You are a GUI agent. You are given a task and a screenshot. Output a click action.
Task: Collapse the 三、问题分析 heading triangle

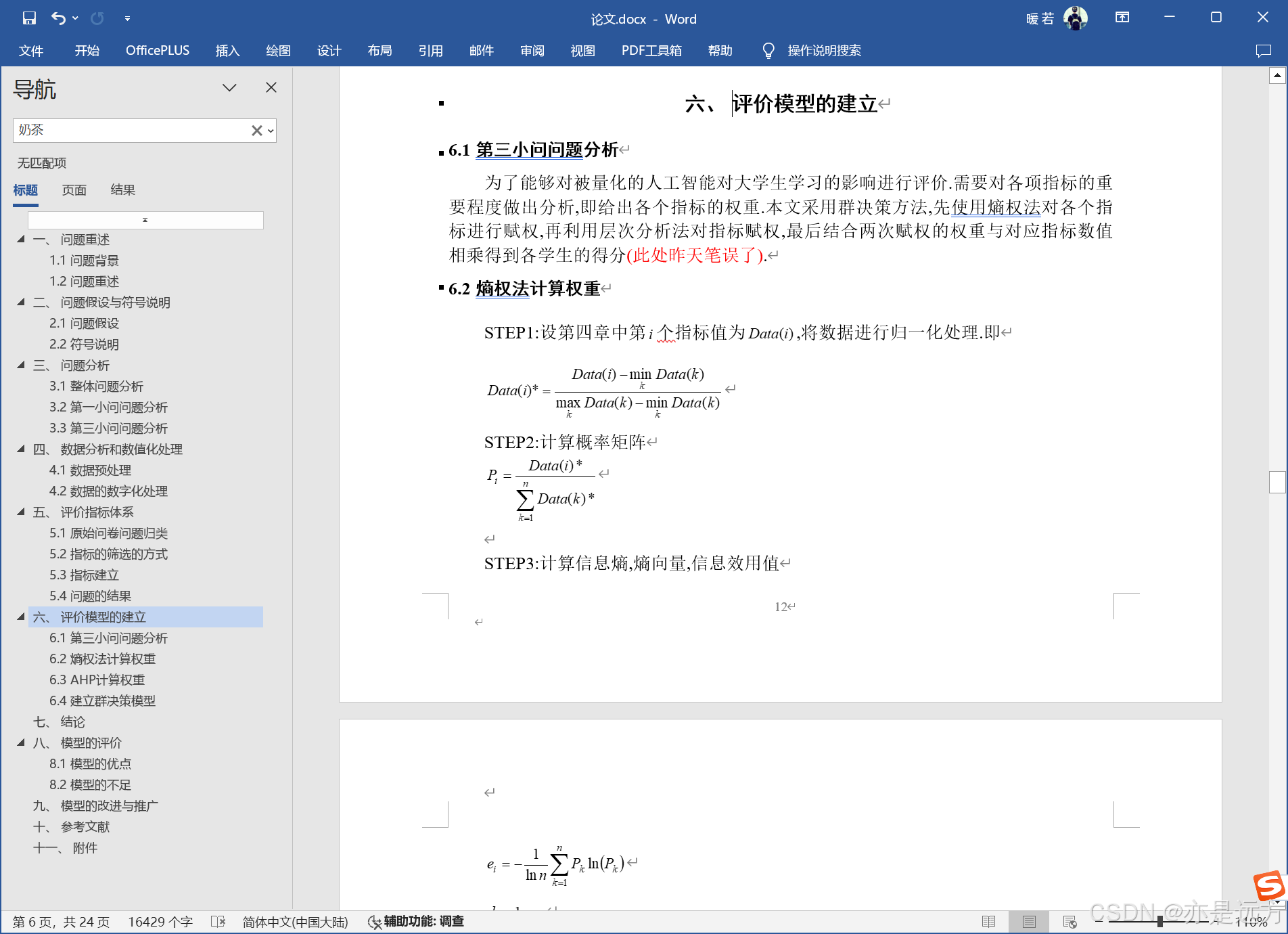coord(21,365)
